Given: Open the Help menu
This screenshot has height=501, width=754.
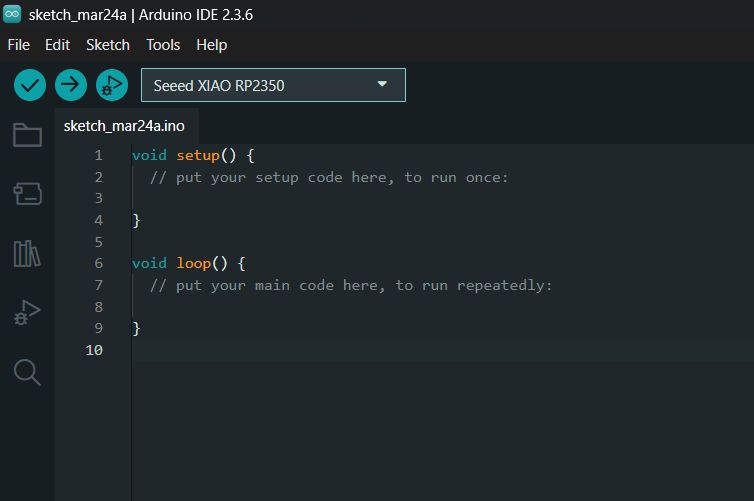Looking at the screenshot, I should (x=212, y=45).
